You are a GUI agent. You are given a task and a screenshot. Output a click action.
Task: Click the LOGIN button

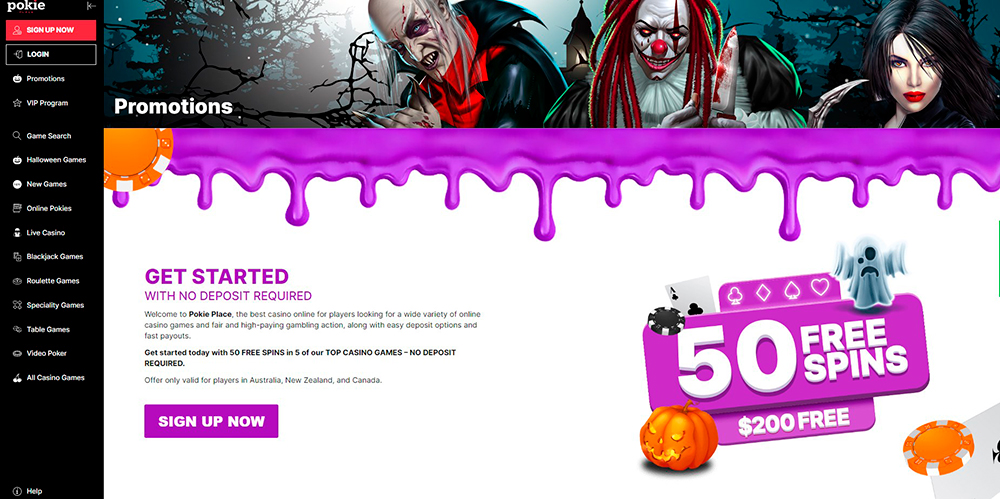click(x=51, y=54)
